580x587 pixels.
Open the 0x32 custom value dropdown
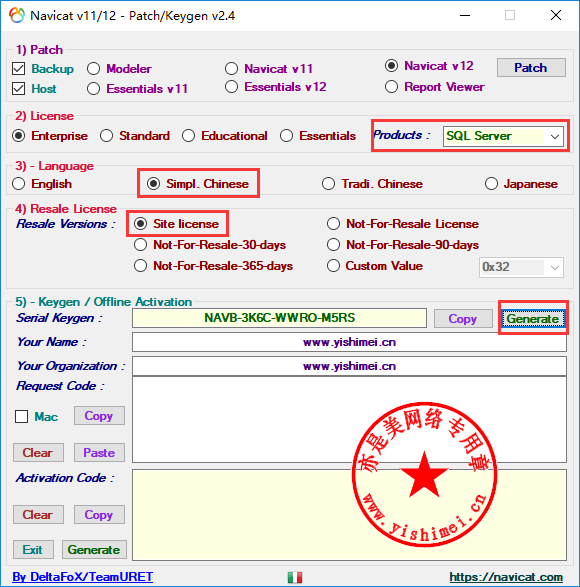[521, 267]
